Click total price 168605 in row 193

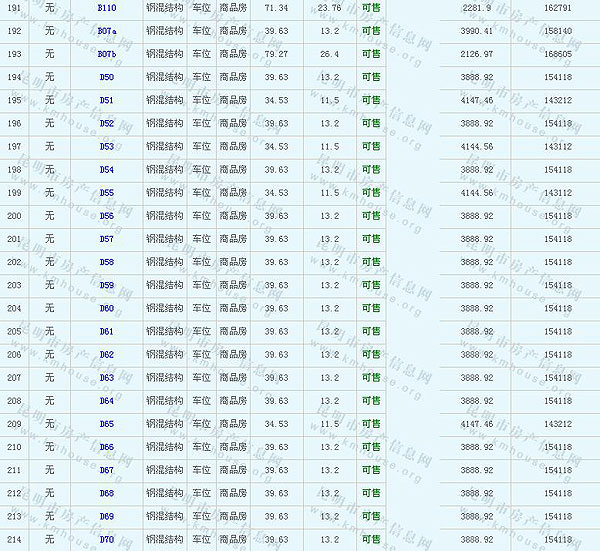[x=558, y=54]
